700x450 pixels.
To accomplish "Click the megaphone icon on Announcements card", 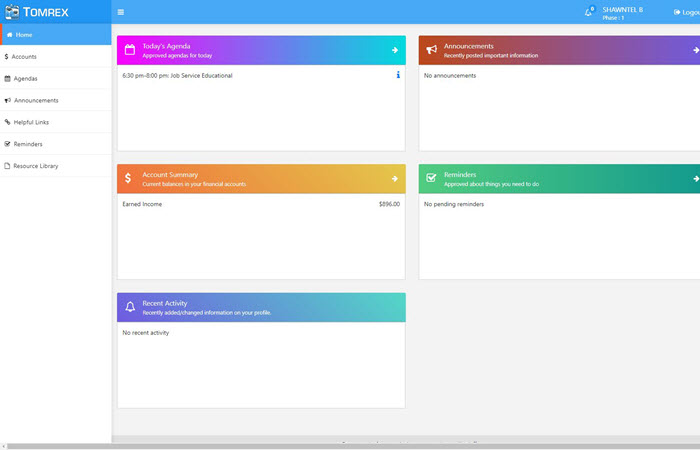I will click(x=431, y=50).
